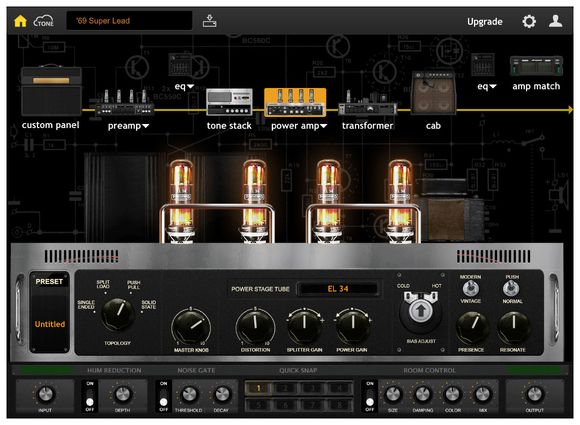Click the Room Control Mix knob
This screenshot has height=425, width=580.
(x=482, y=394)
